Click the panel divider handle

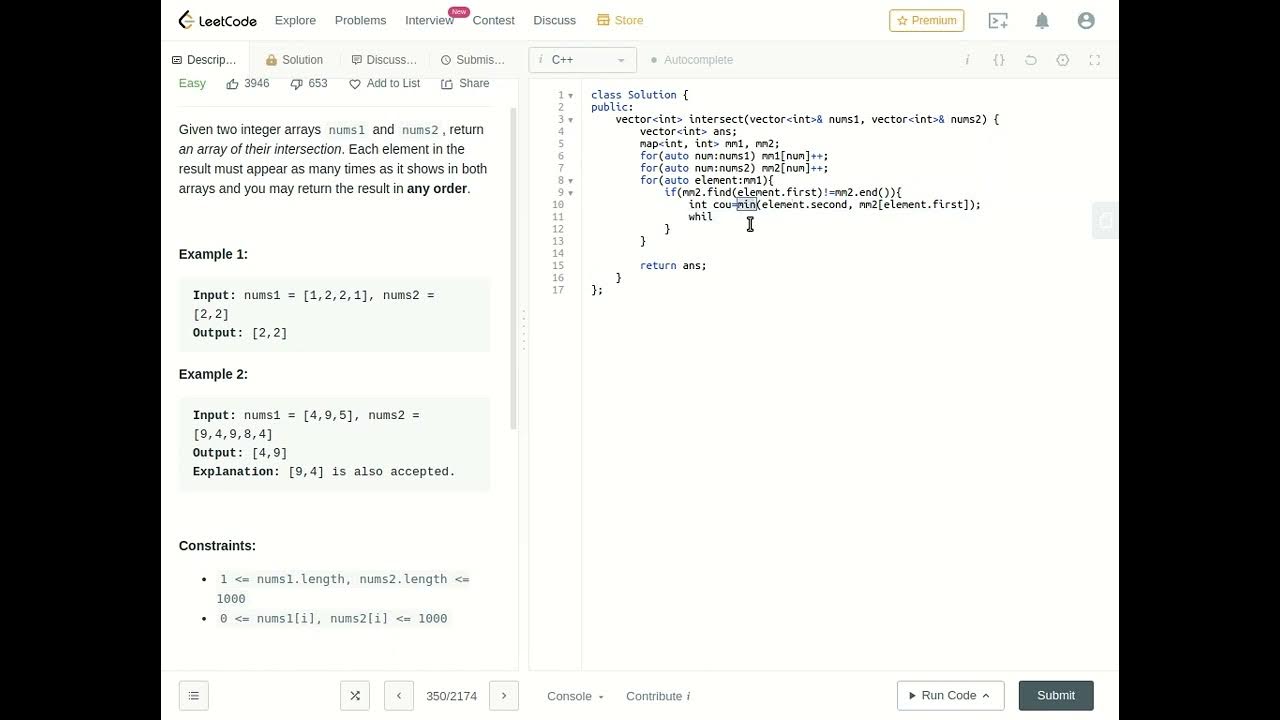point(523,330)
